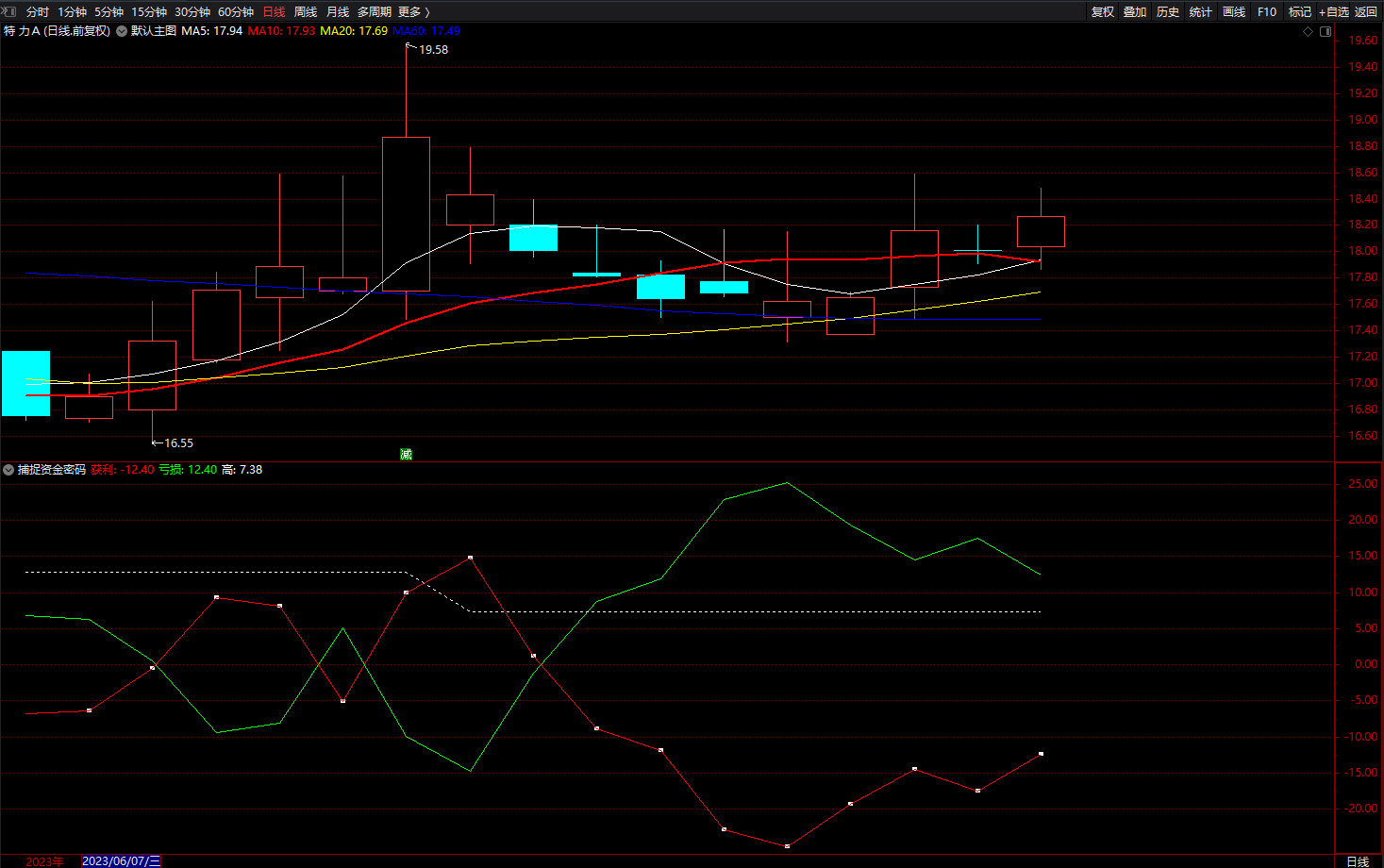Add stock via +自选 button
The image size is (1384, 868).
(1334, 11)
